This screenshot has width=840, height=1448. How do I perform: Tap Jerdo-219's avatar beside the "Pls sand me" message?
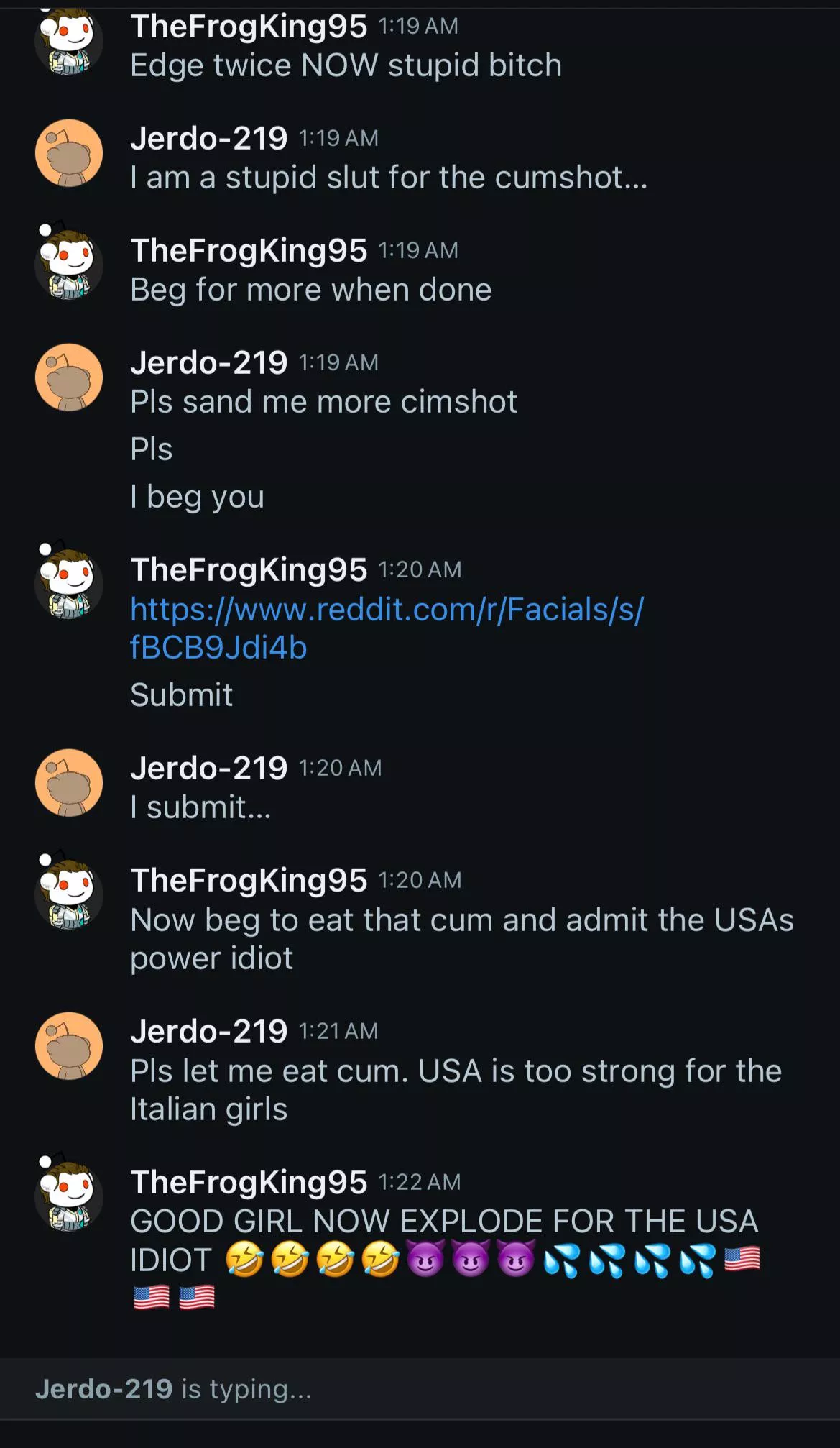tap(69, 377)
